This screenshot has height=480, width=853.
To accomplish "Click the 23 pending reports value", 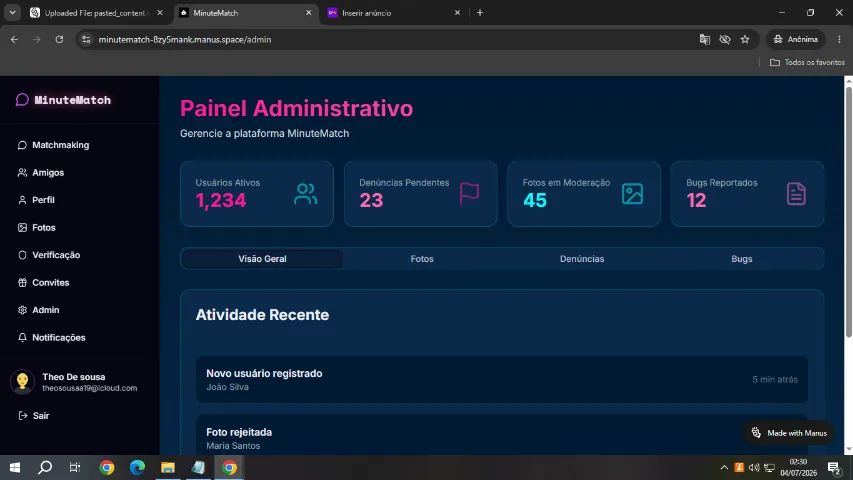I will pyautogui.click(x=371, y=200).
